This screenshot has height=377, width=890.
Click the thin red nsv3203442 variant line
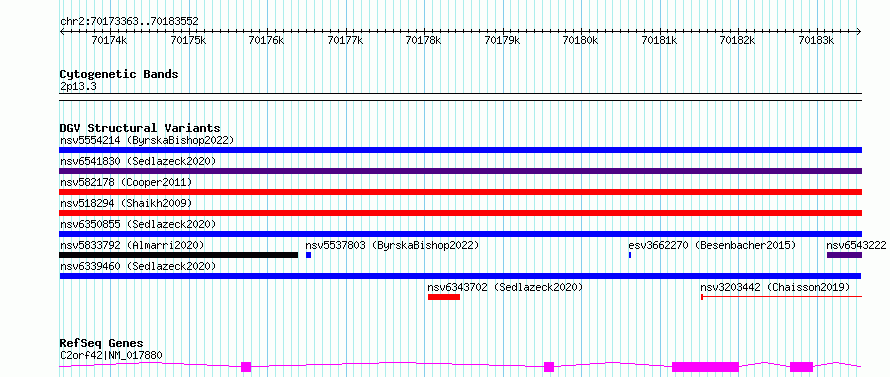782,296
